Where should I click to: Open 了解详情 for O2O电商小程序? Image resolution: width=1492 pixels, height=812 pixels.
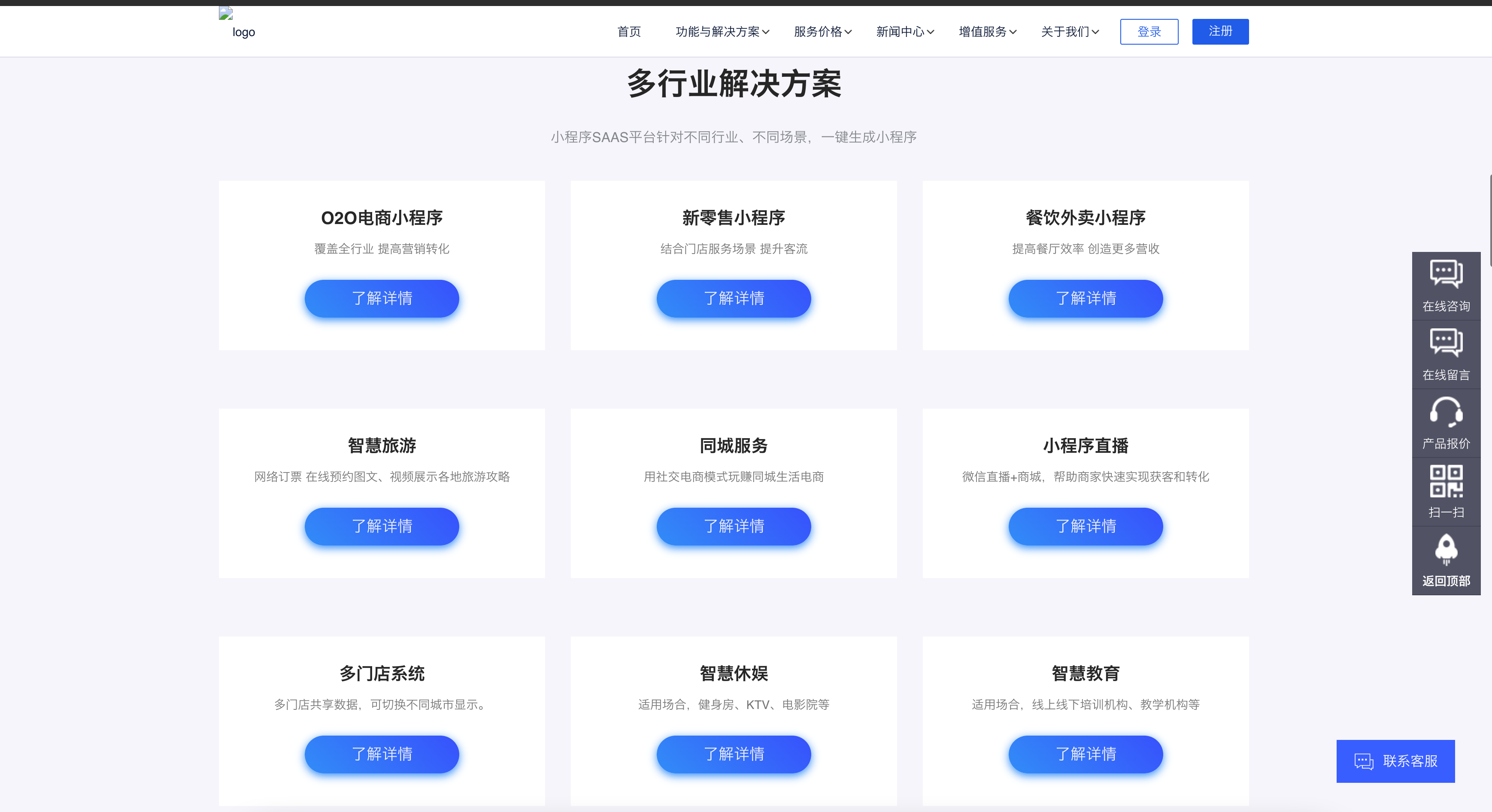pyautogui.click(x=382, y=298)
